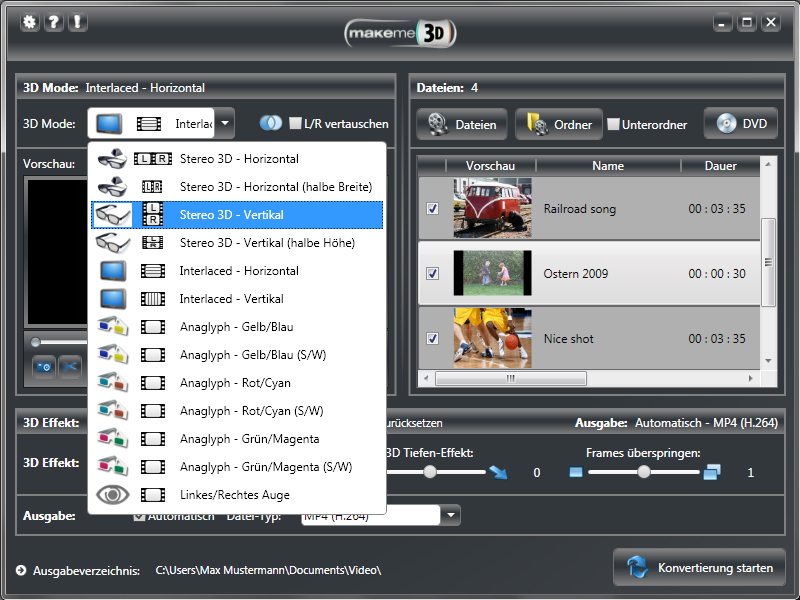Click the blue arrow depth effect icon
This screenshot has width=800, height=600.
pos(497,473)
